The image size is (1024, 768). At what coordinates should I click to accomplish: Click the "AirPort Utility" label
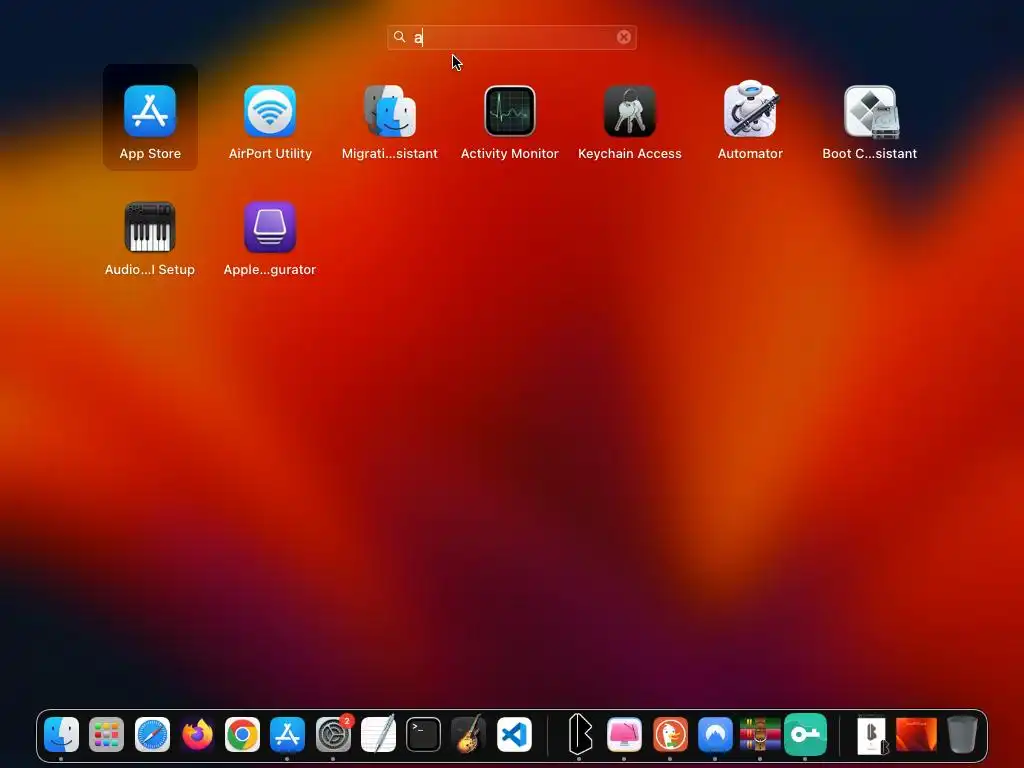(270, 153)
